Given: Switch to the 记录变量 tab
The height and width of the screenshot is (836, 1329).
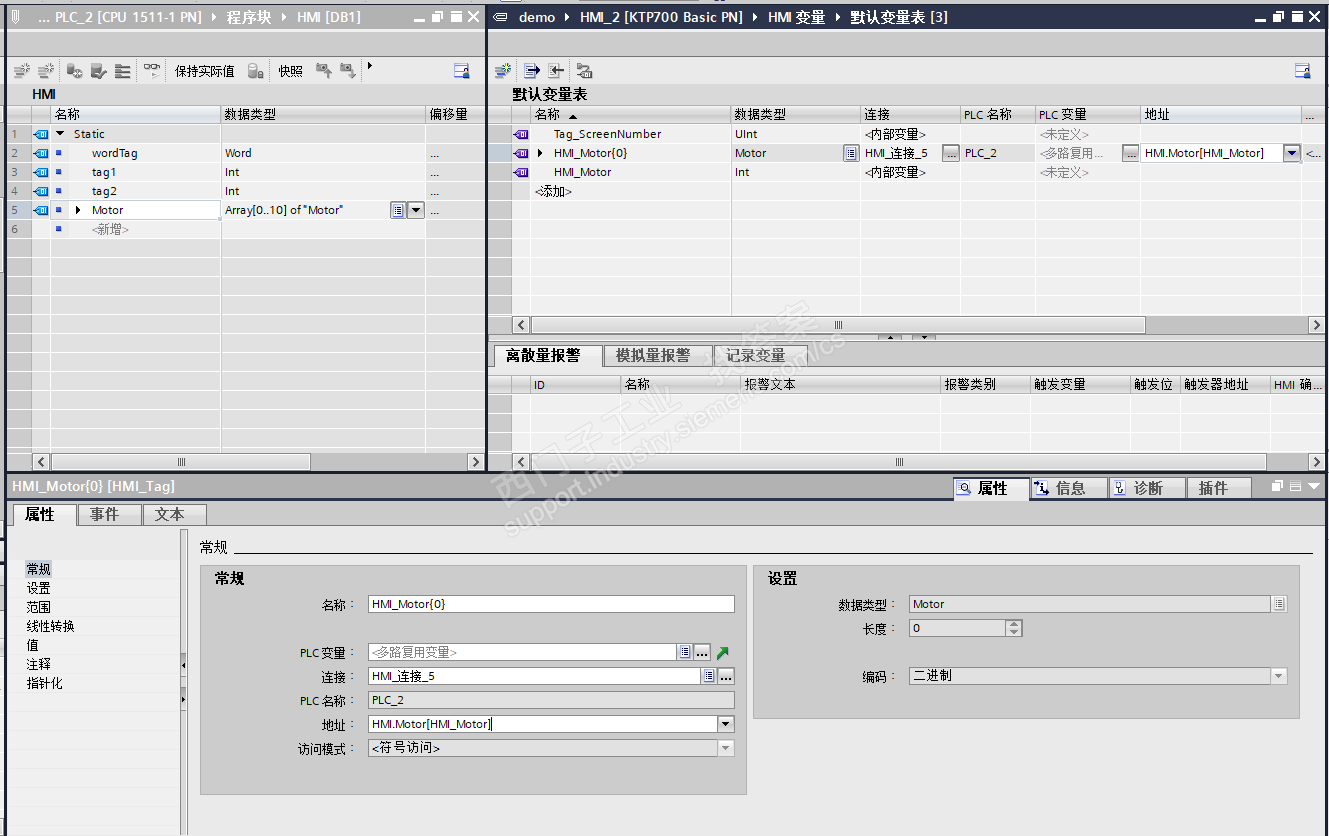Looking at the screenshot, I should click(x=760, y=355).
